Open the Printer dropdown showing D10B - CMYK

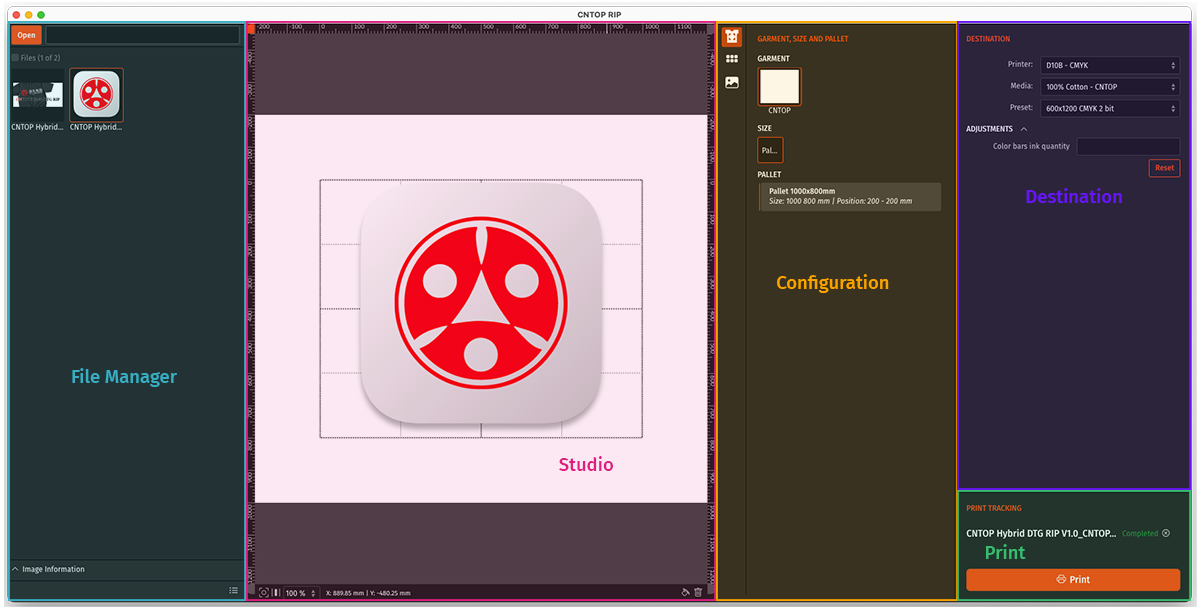(x=1110, y=66)
